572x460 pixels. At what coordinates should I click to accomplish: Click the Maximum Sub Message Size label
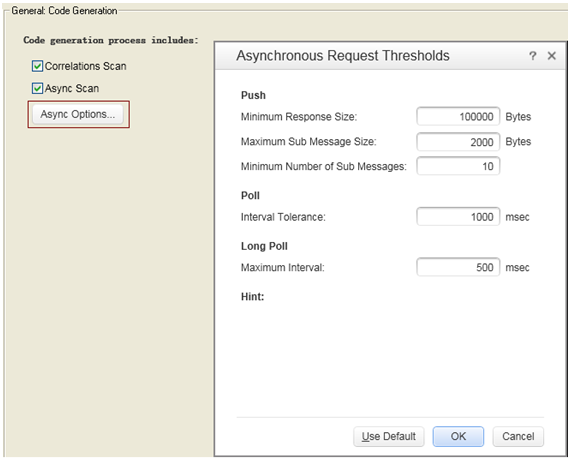[308, 142]
